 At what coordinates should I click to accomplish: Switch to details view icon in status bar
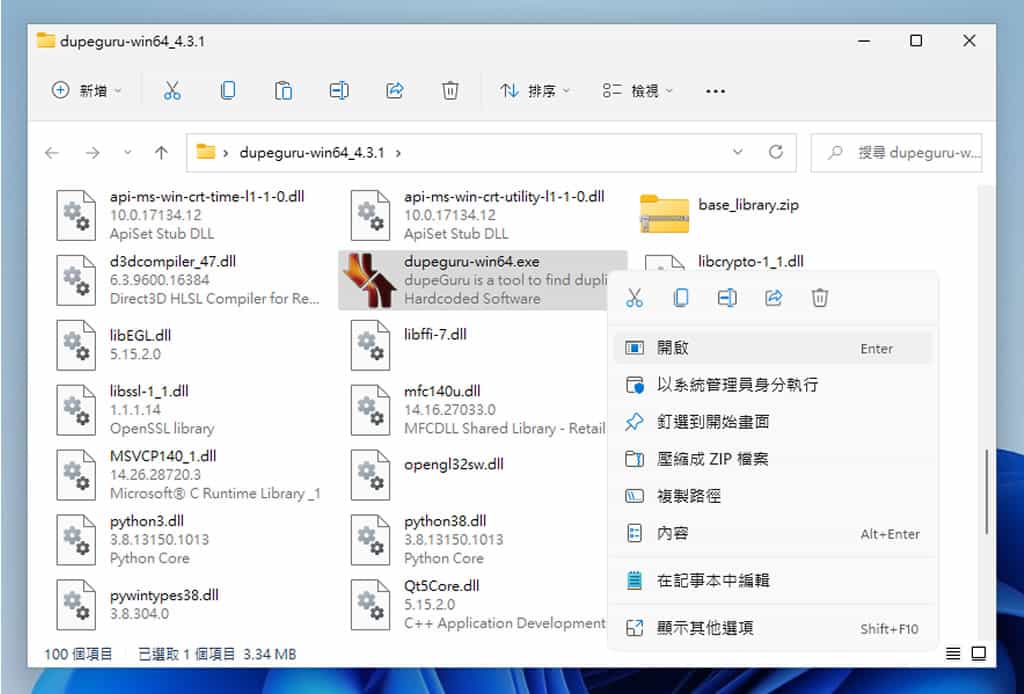tap(953, 654)
